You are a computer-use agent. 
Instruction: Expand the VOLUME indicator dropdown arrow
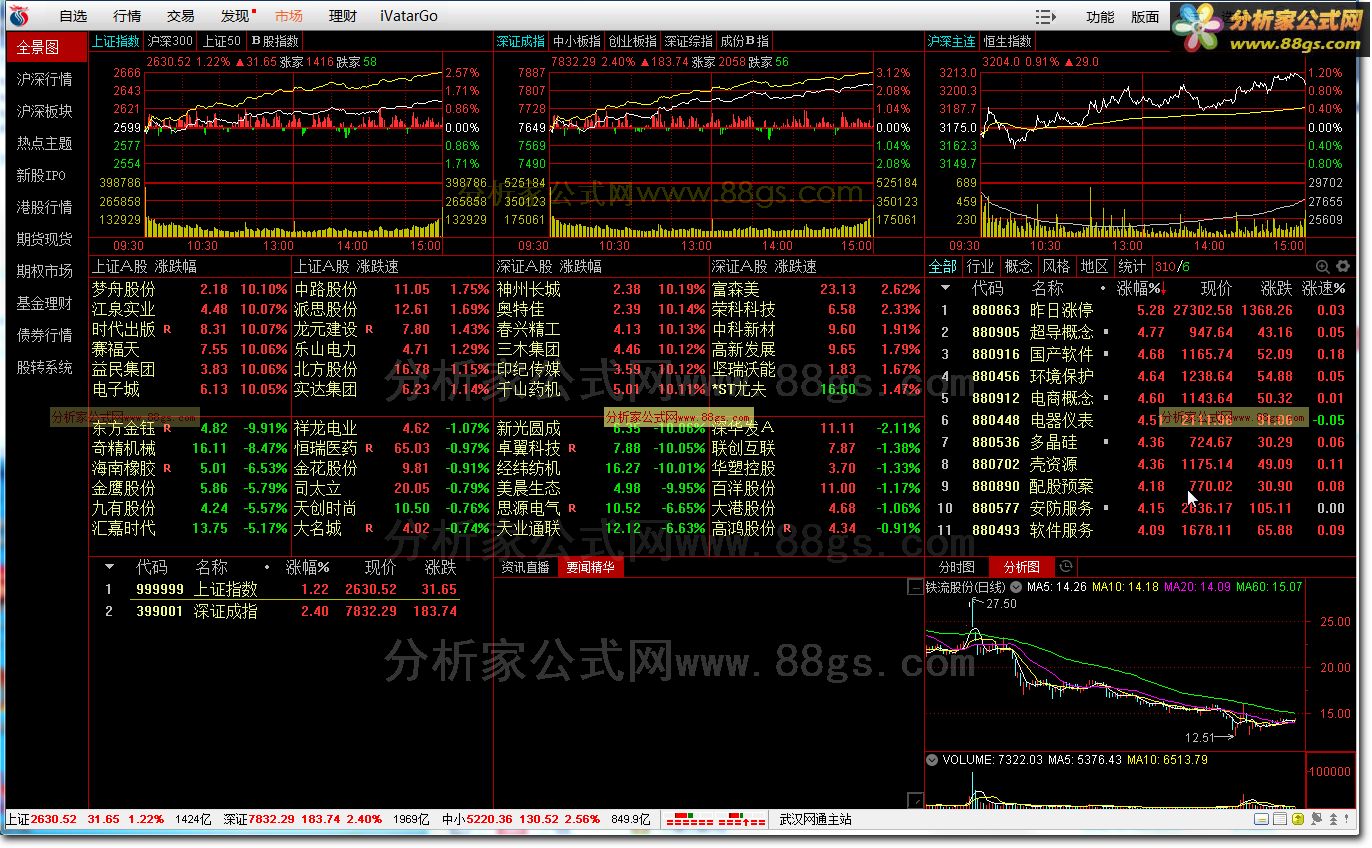(933, 760)
